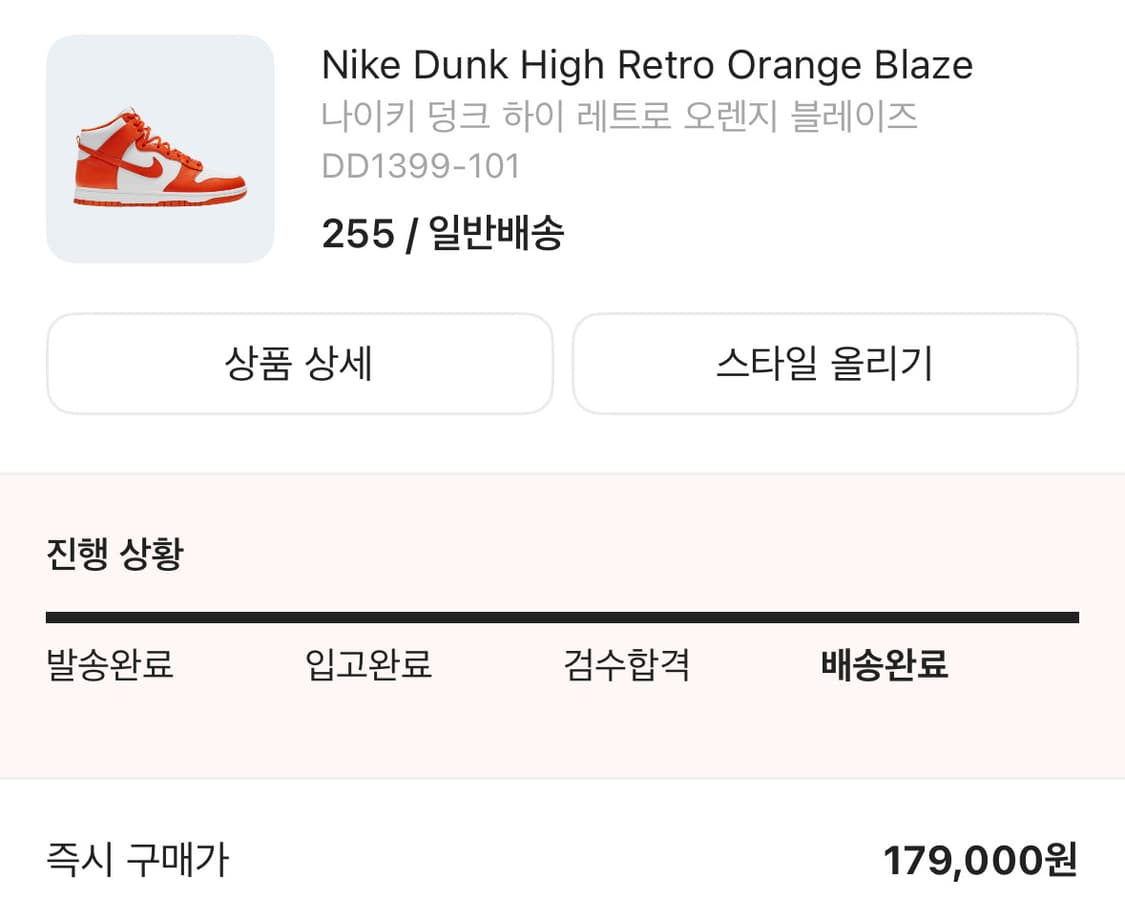Click the 검수합격 inspection passed status step
This screenshot has height=902, width=1125.
point(626,665)
